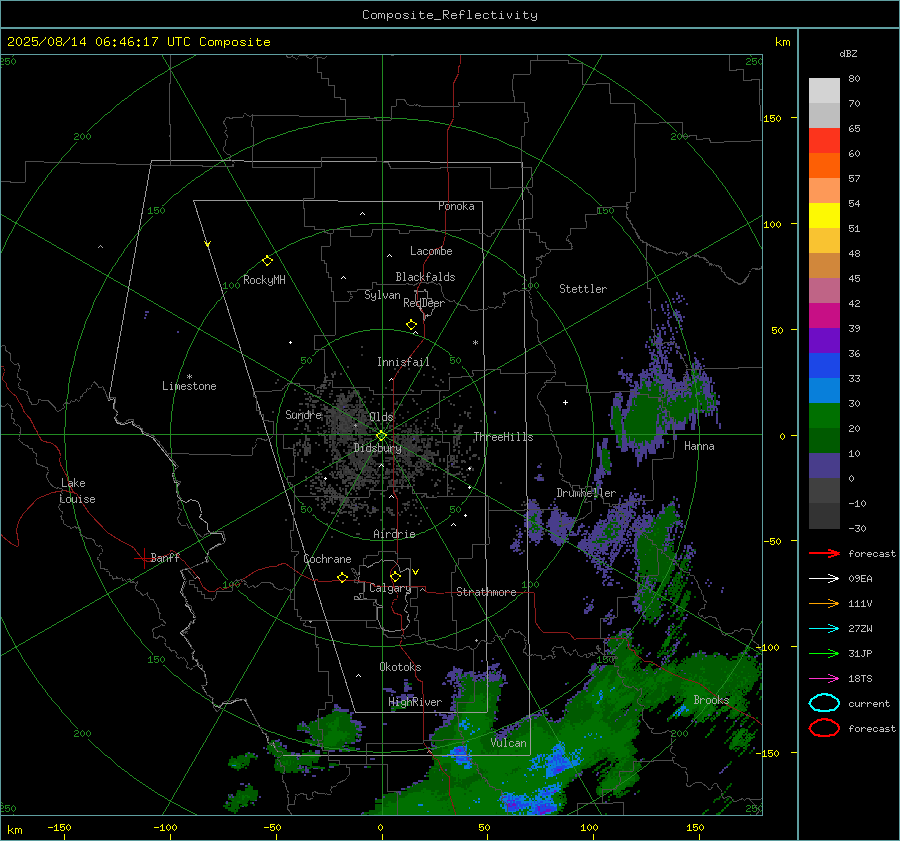900x841 pixels.
Task: Click the Ponoka city label
Action: point(456,206)
